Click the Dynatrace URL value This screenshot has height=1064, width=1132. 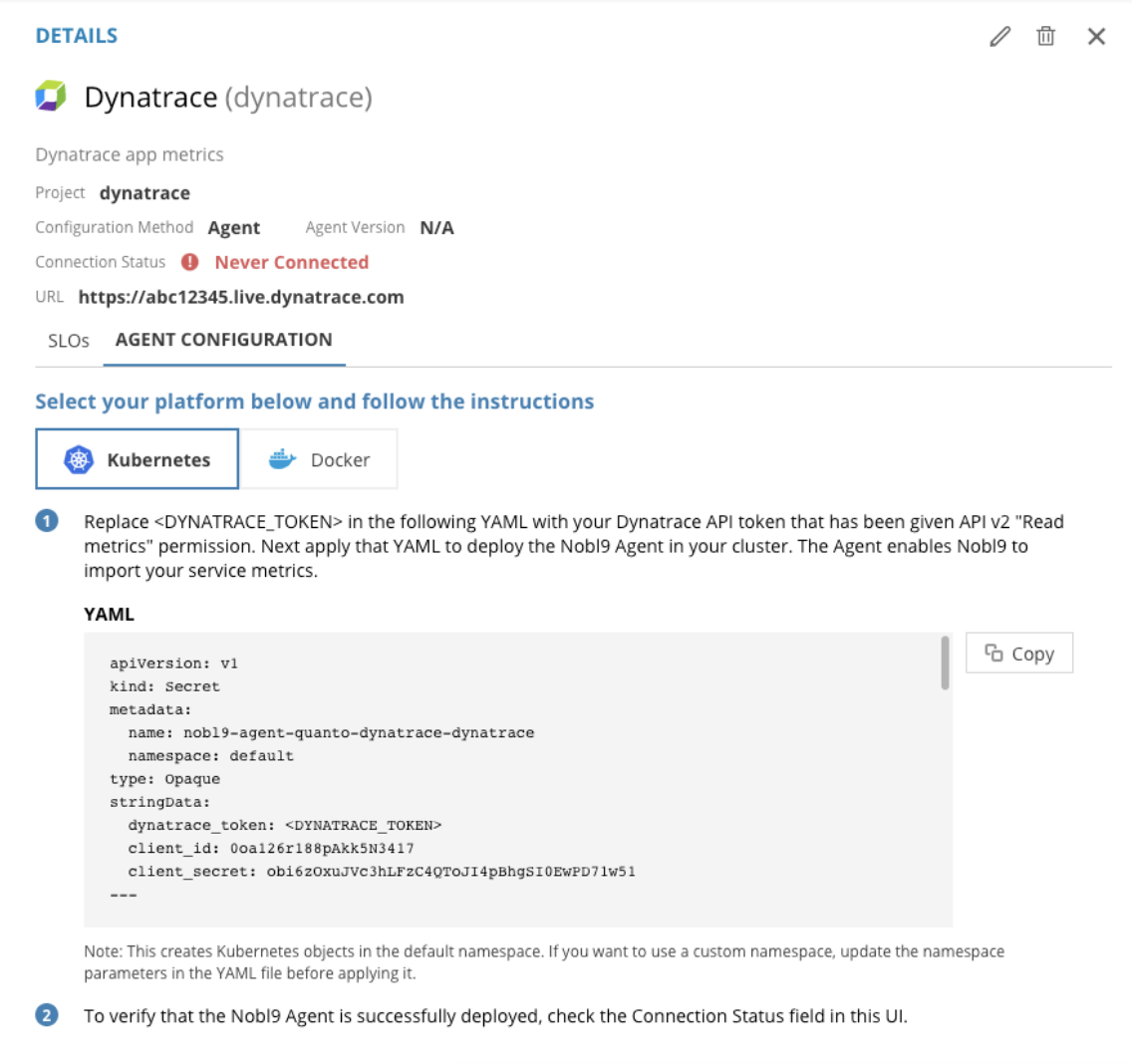pyautogui.click(x=241, y=297)
